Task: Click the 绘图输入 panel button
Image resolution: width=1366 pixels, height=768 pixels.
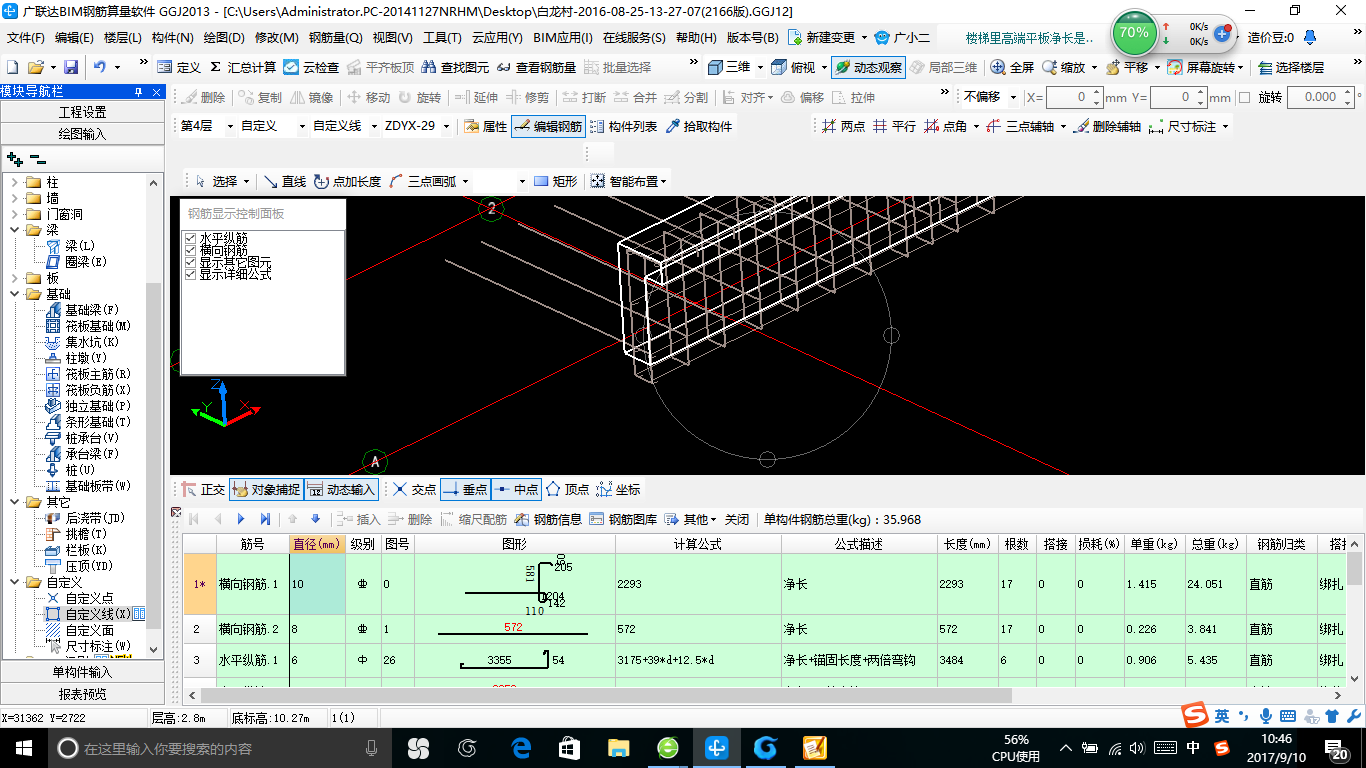Action: [82, 133]
